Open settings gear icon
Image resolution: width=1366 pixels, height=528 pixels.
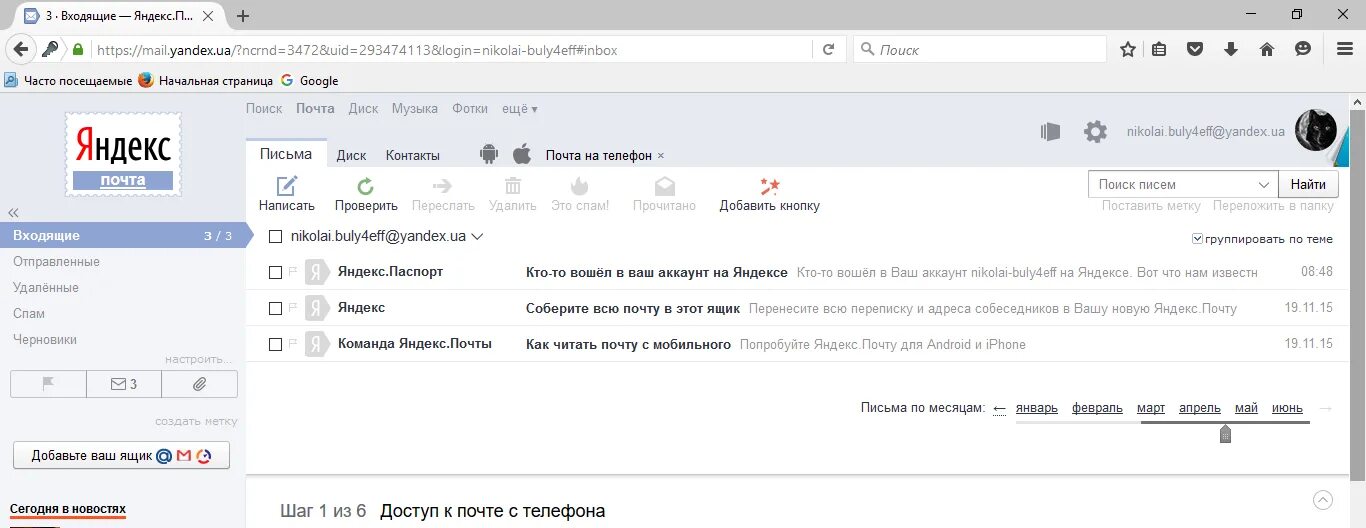(x=1095, y=132)
